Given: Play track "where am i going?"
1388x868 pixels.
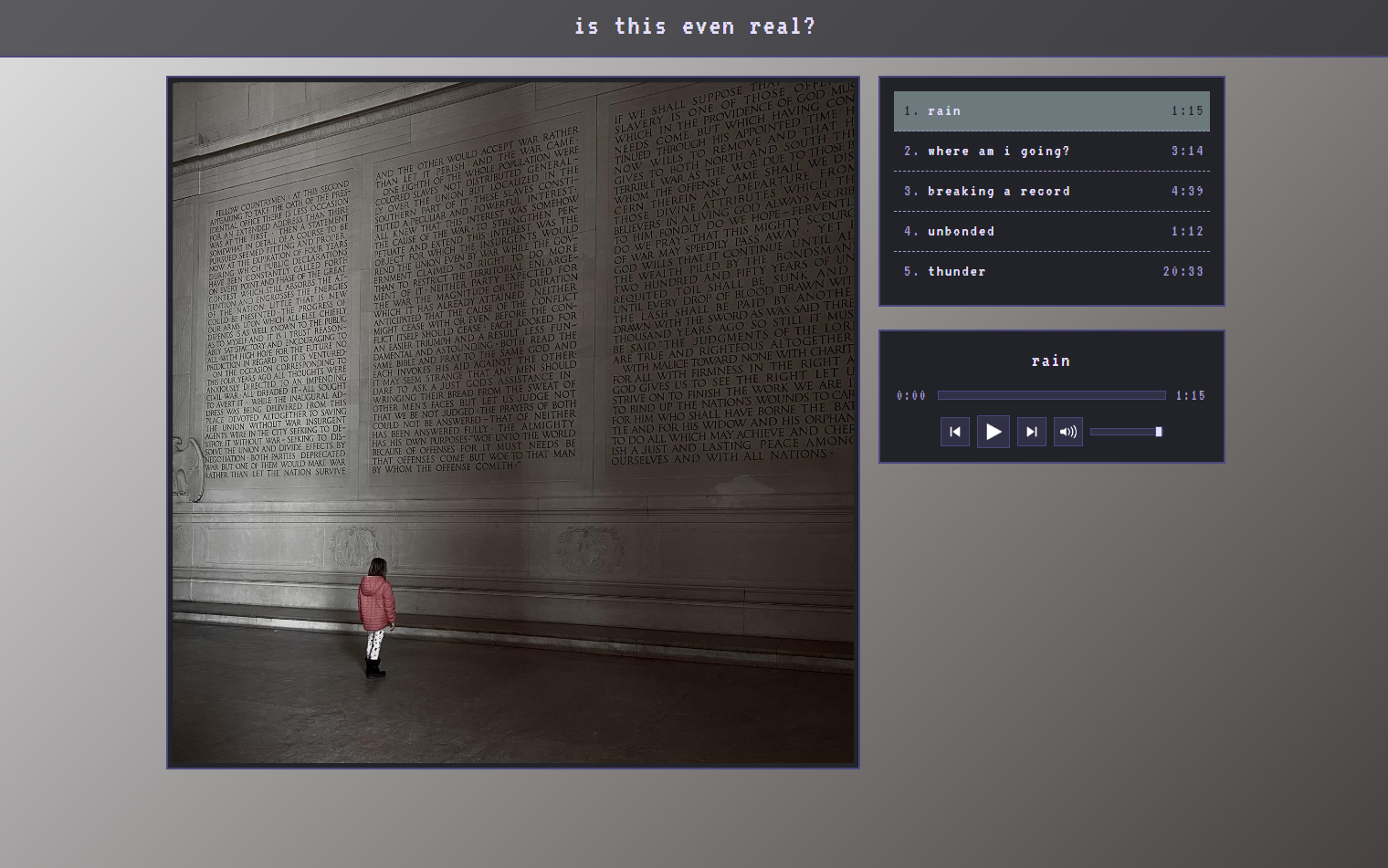Looking at the screenshot, I should click(998, 152).
